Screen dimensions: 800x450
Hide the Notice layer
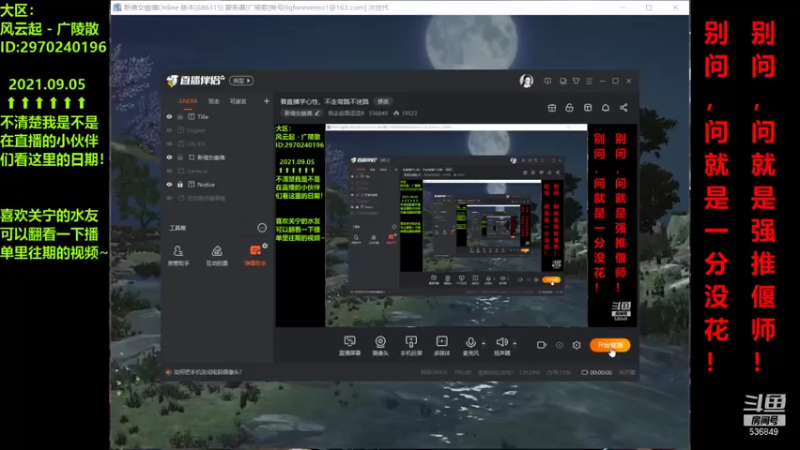click(x=169, y=185)
